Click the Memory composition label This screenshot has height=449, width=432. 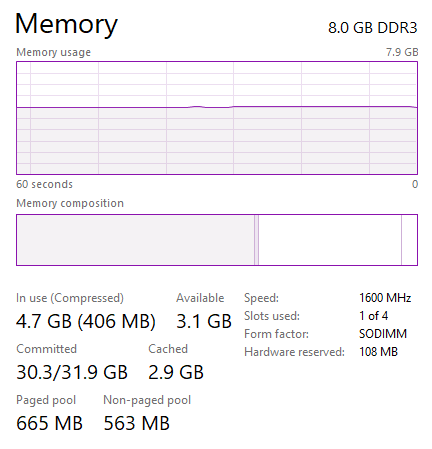point(70,203)
